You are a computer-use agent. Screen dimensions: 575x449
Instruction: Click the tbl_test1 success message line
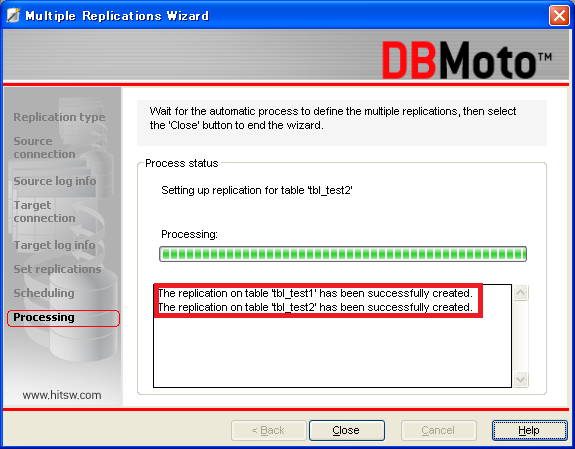pos(315,293)
